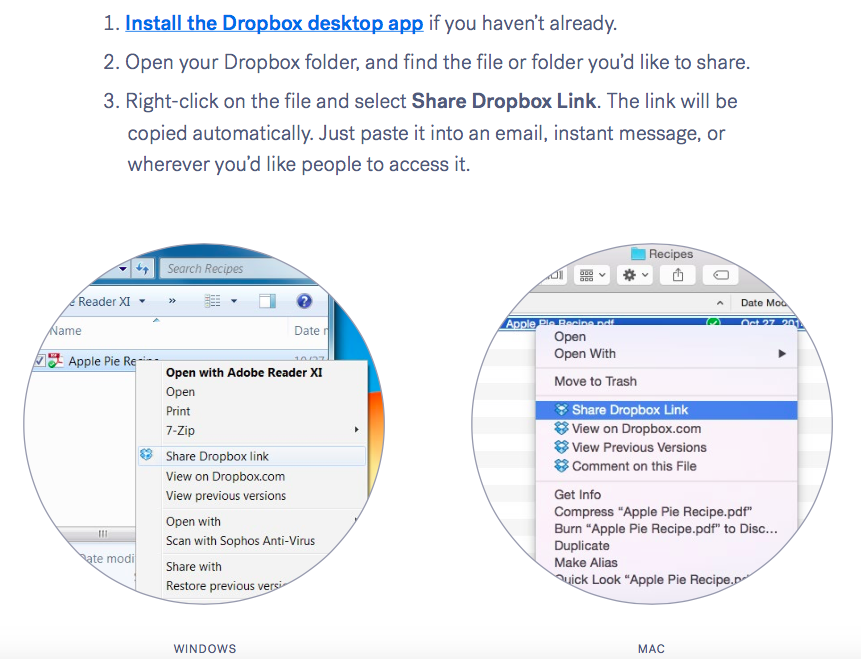Choose Burn "Apple Pie Recipe.pdf" to Disc
The image size is (861, 659).
pyautogui.click(x=666, y=529)
